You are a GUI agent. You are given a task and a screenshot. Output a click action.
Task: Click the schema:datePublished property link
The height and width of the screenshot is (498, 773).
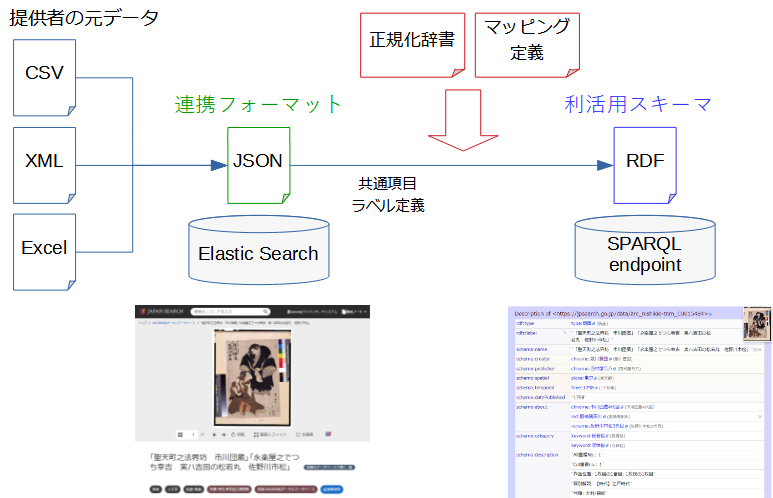[x=541, y=397]
